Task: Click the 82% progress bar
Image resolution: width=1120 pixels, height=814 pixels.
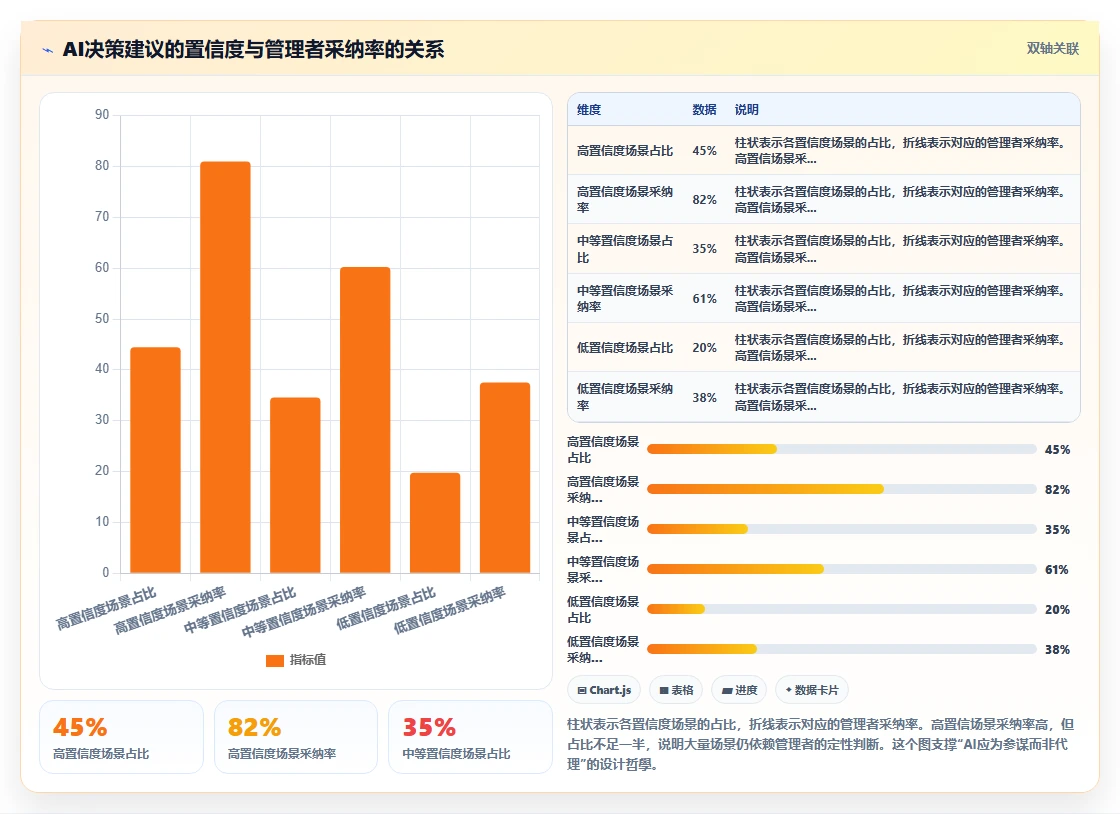Action: 841,489
